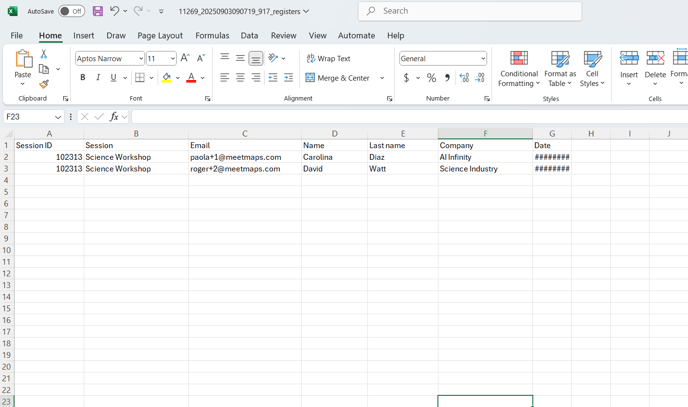Open the number format General dropdown

[483, 58]
